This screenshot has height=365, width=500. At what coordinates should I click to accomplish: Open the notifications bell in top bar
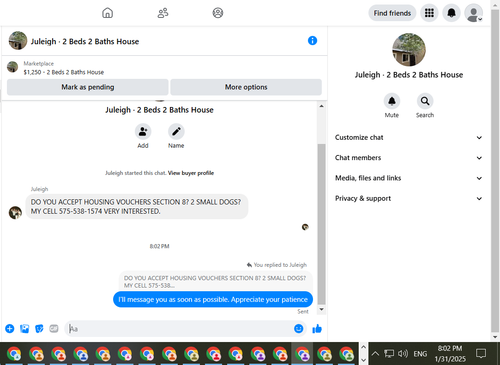451,13
